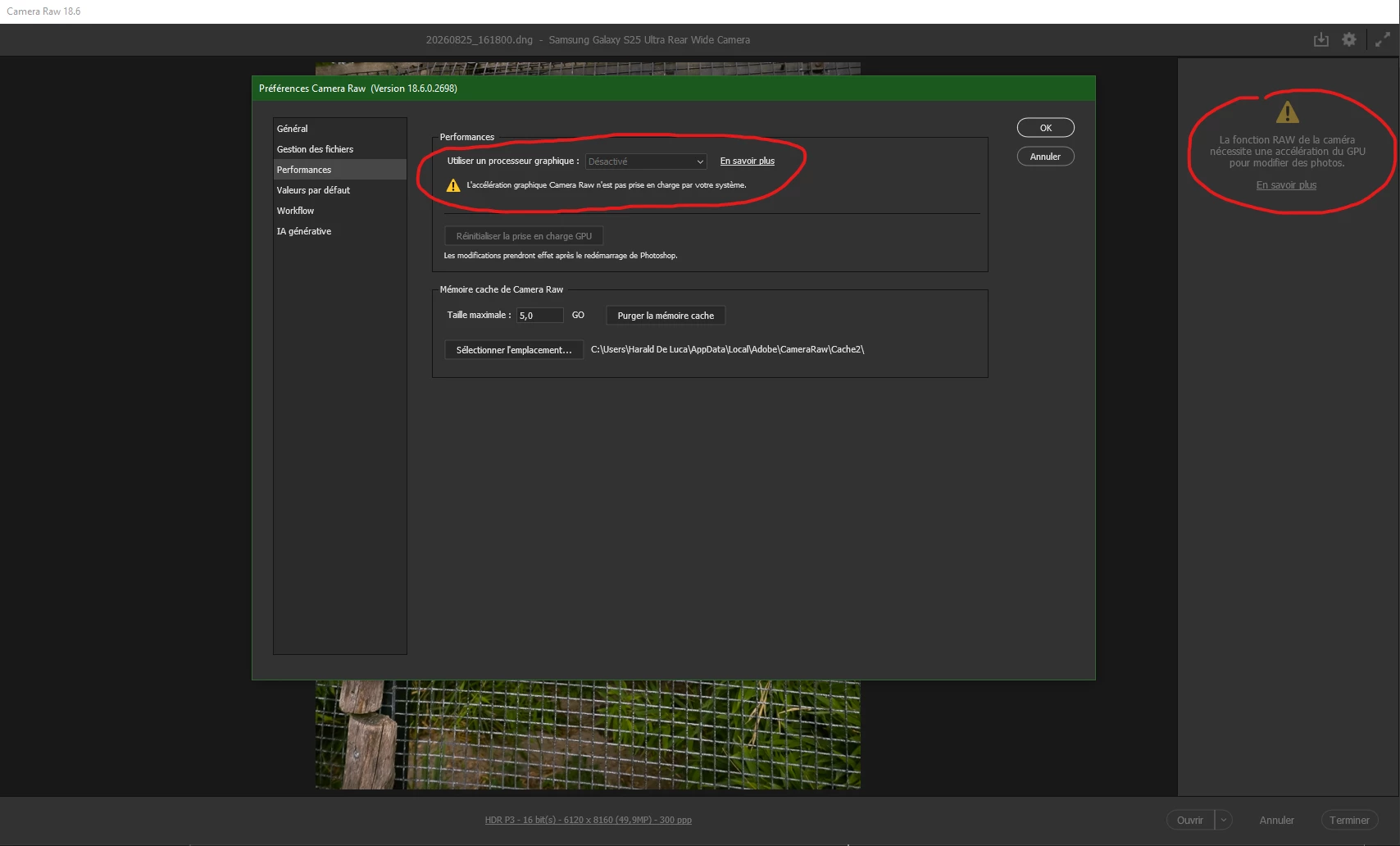Click the save image download icon

[x=1320, y=39]
